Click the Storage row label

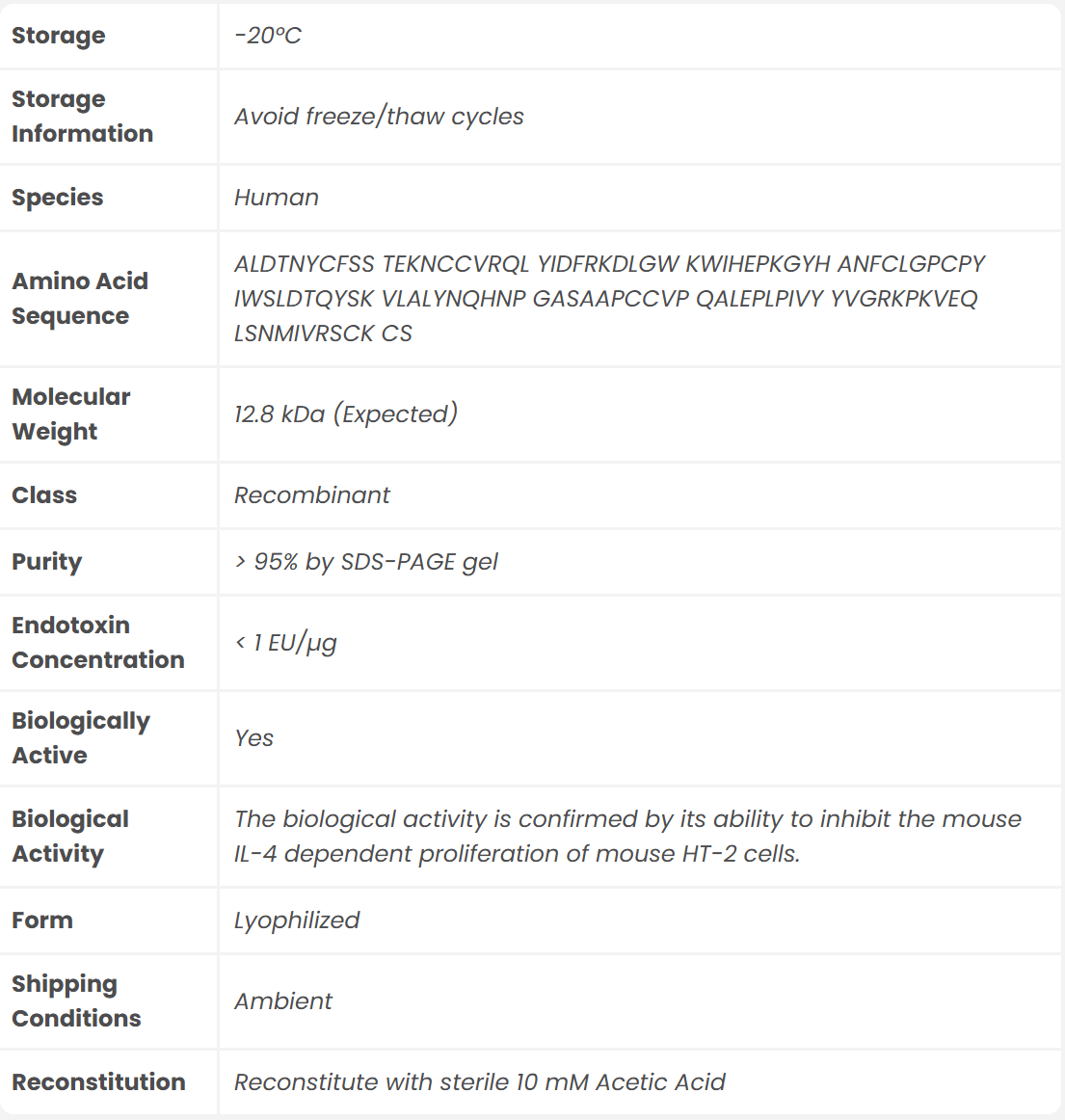click(59, 36)
